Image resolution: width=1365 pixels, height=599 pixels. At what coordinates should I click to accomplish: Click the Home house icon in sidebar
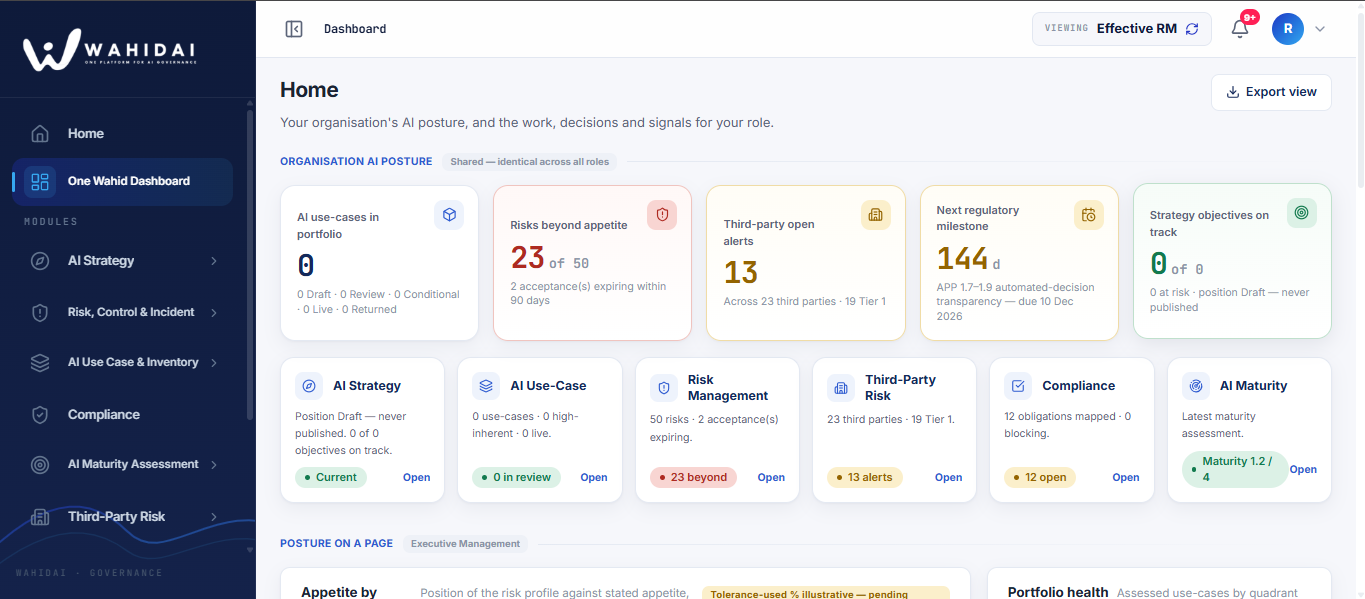point(40,134)
